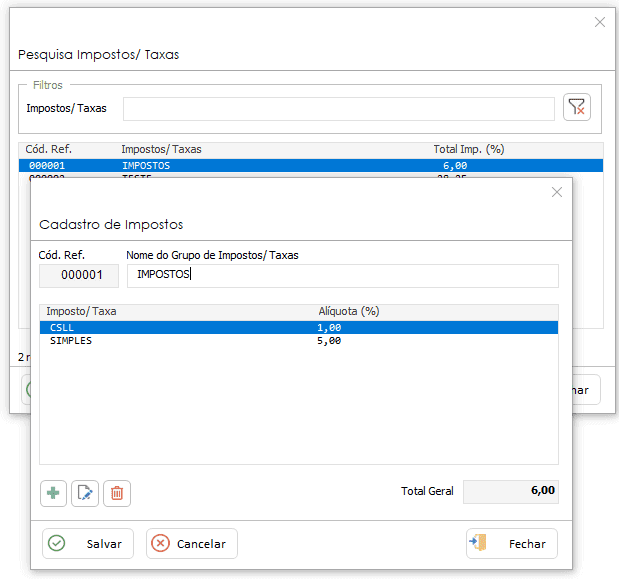This screenshot has height=579, width=619.
Task: Click the 5,00 aliquota value
Action: 329,341
